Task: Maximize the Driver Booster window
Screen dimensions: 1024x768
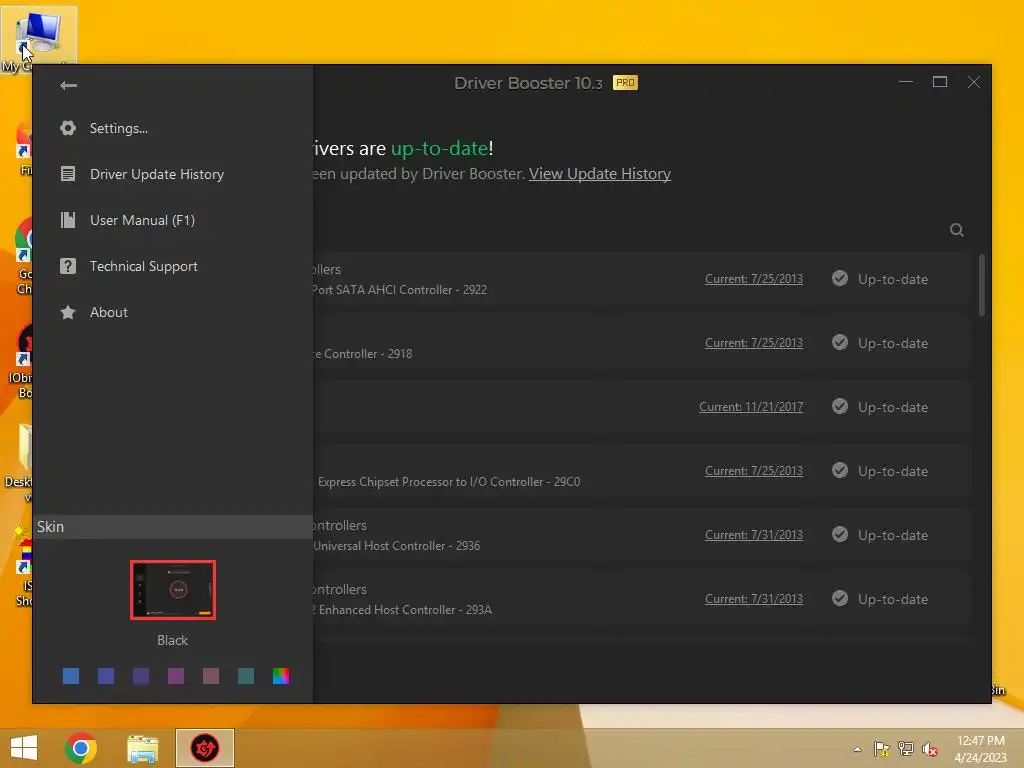Action: (x=940, y=82)
